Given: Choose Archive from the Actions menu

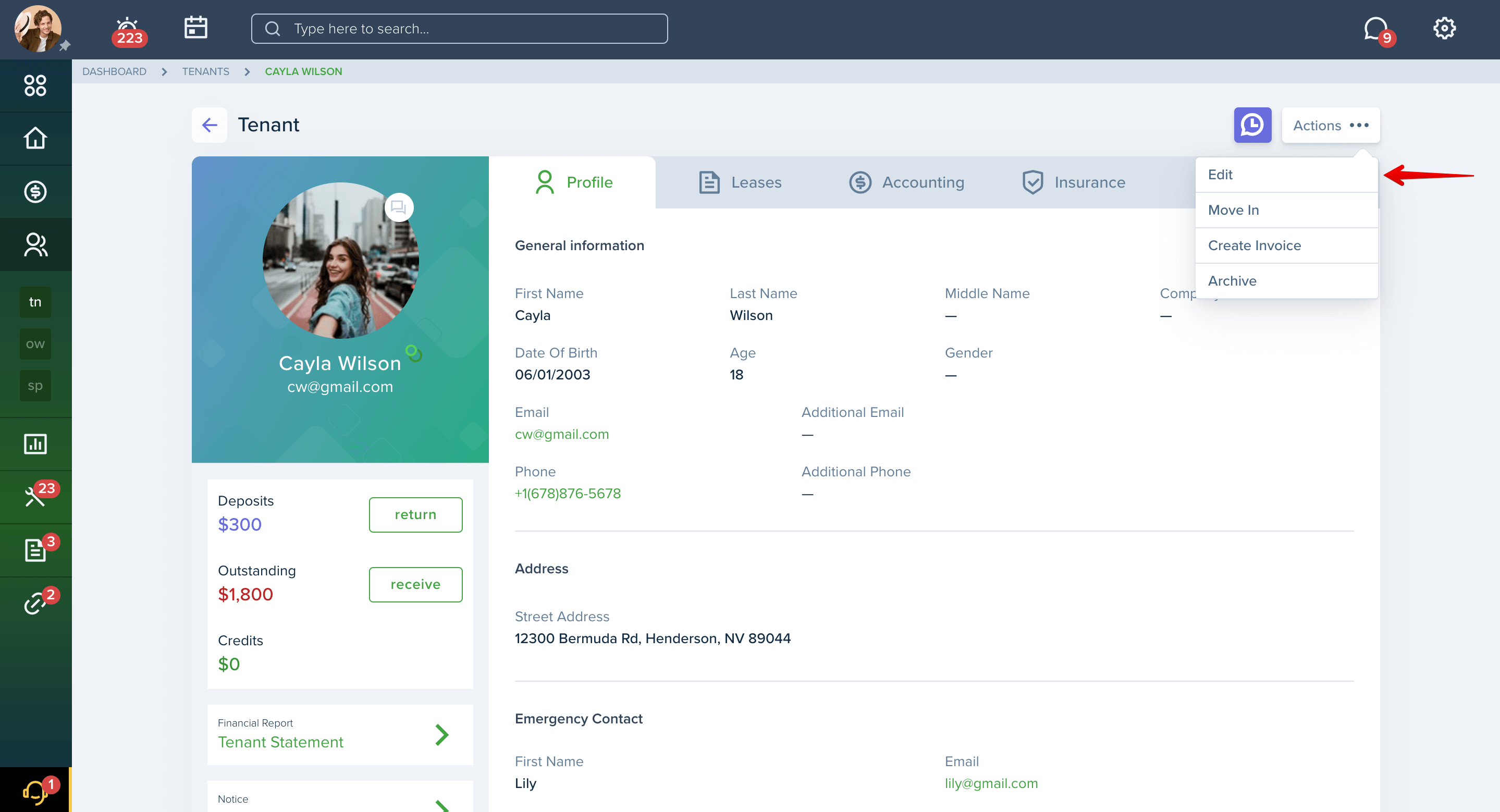Looking at the screenshot, I should click(x=1286, y=281).
